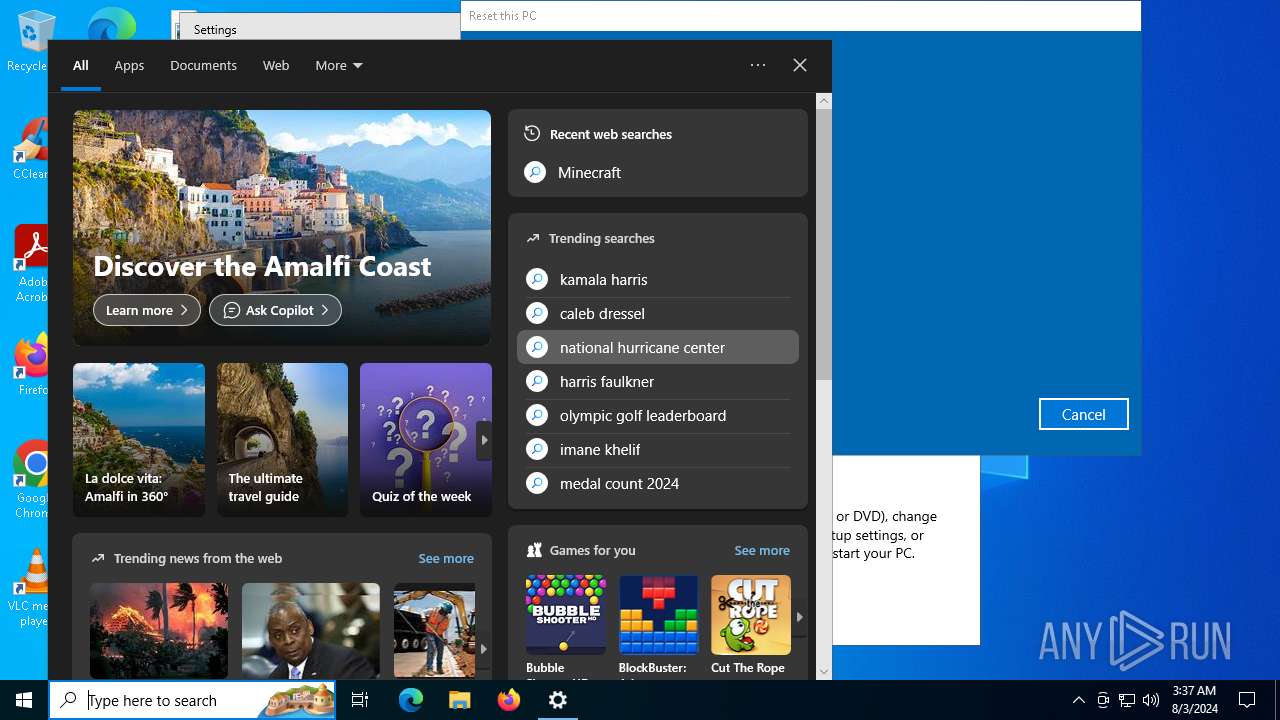Advance the highlight cards carousel arrow
This screenshot has width=1280, height=720.
pyautogui.click(x=484, y=440)
